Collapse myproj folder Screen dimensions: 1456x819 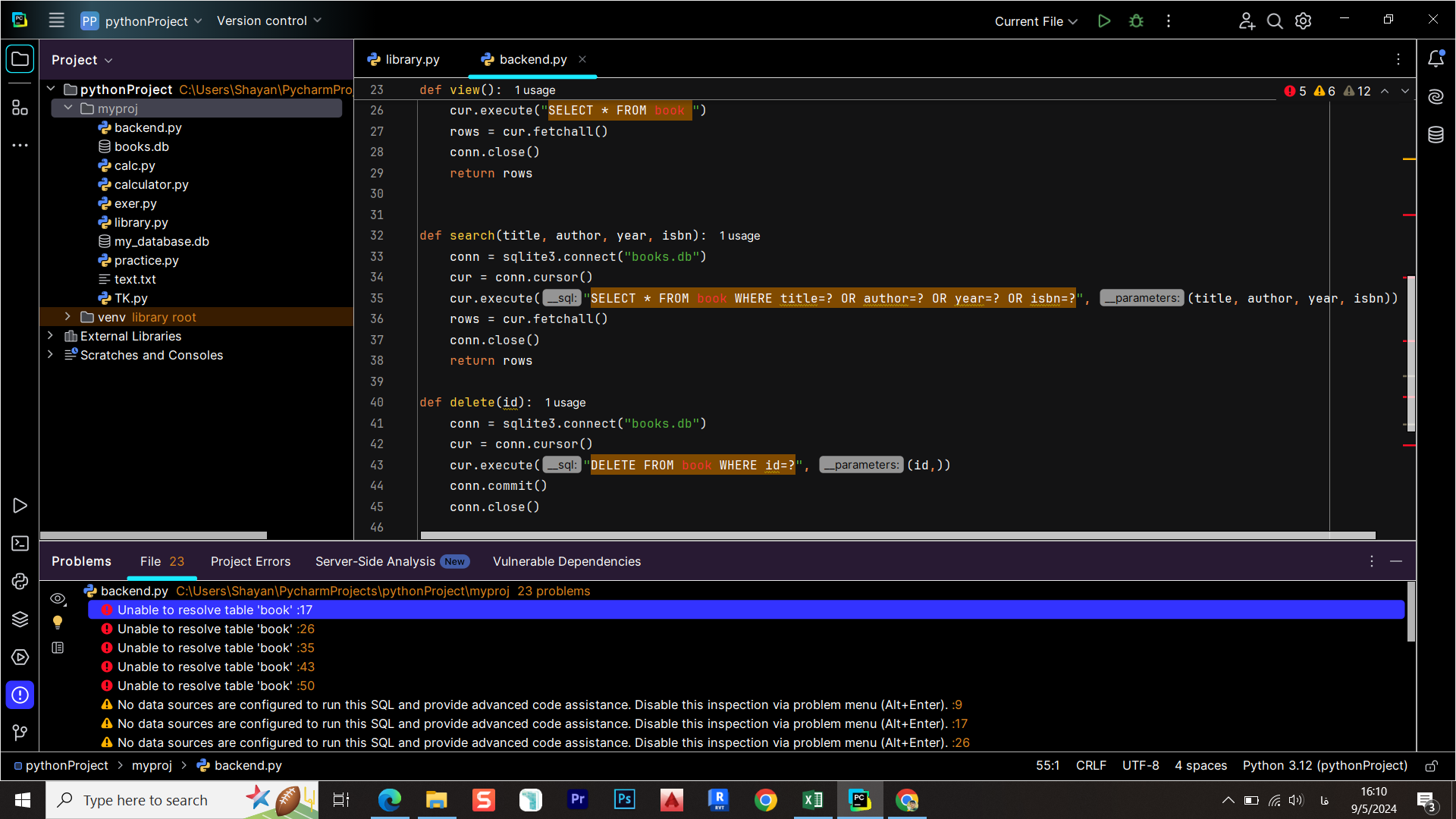click(68, 108)
